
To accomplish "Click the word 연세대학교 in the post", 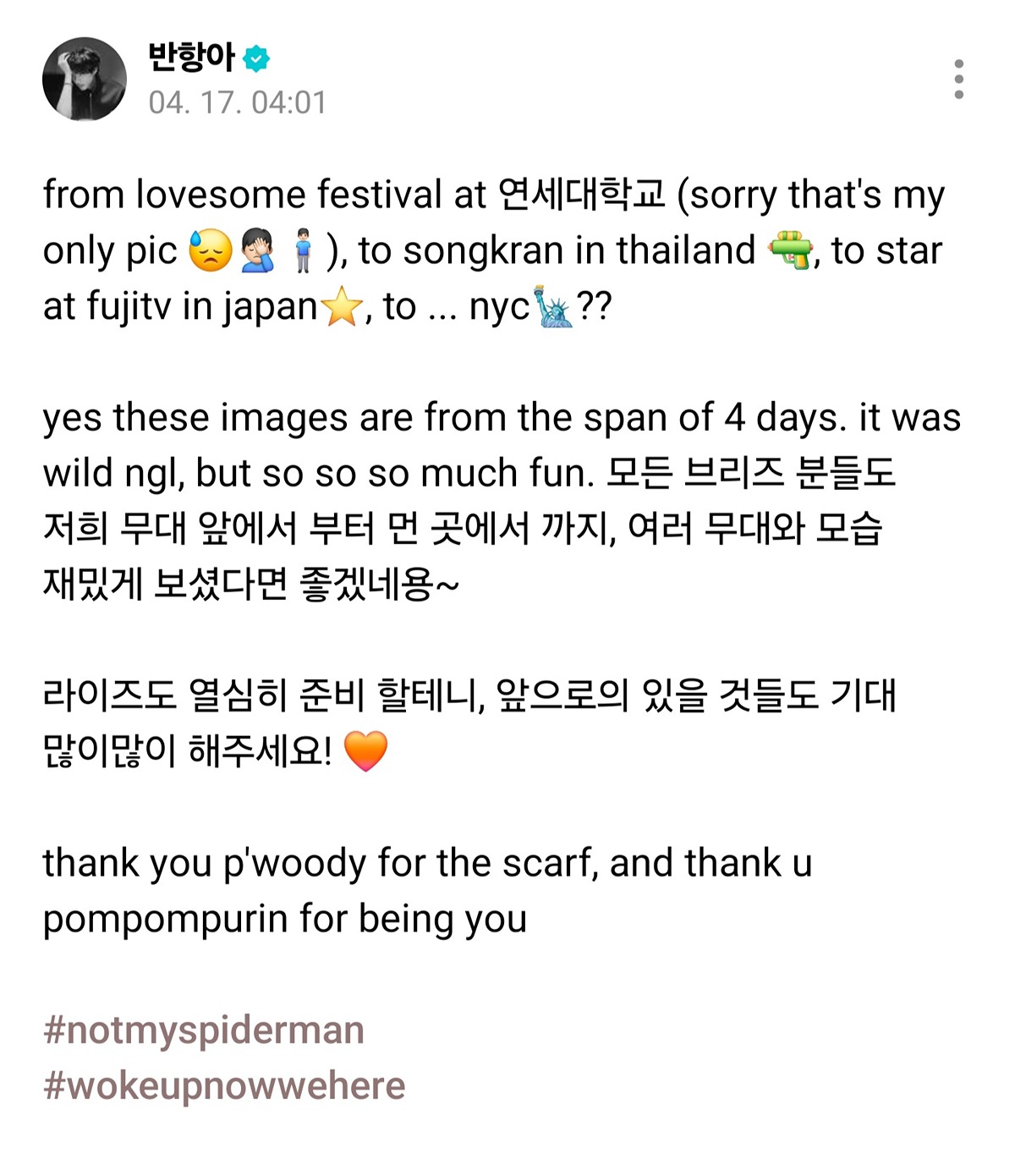I will [x=581, y=195].
